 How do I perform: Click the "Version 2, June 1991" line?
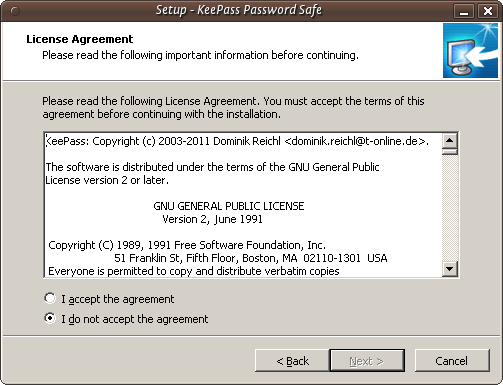coord(212,219)
